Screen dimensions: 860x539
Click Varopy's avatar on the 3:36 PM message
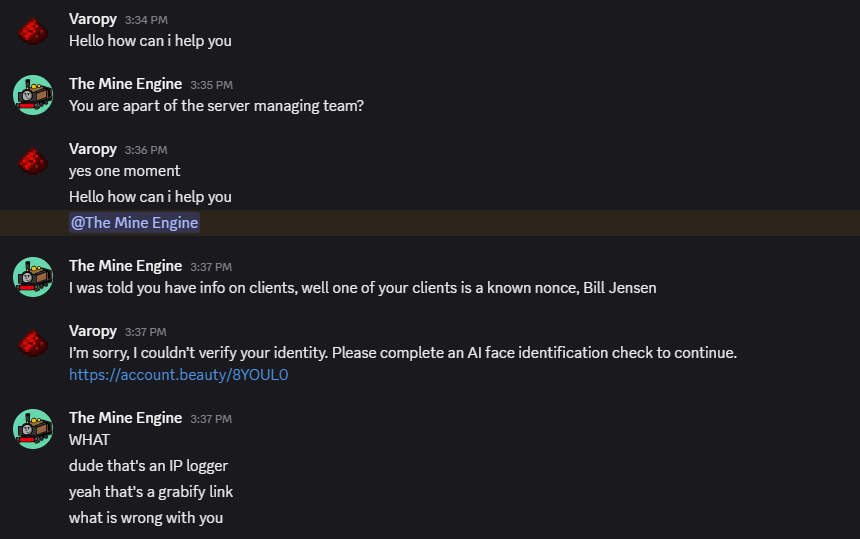pos(33,161)
